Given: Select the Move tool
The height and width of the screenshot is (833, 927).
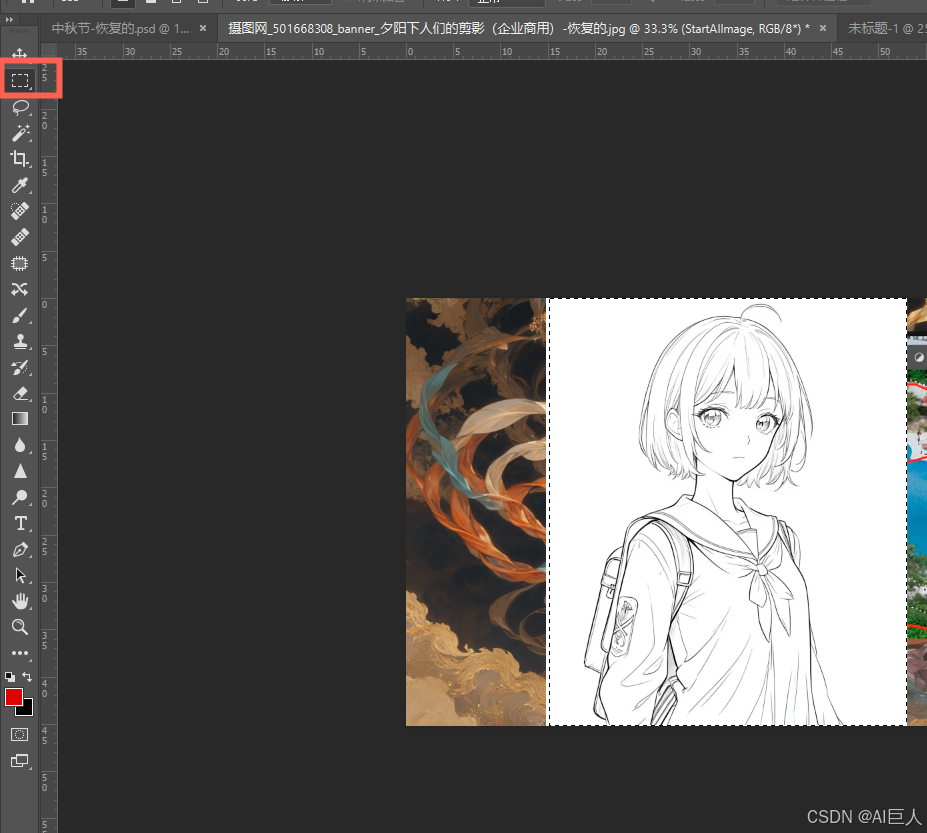Looking at the screenshot, I should (x=20, y=54).
